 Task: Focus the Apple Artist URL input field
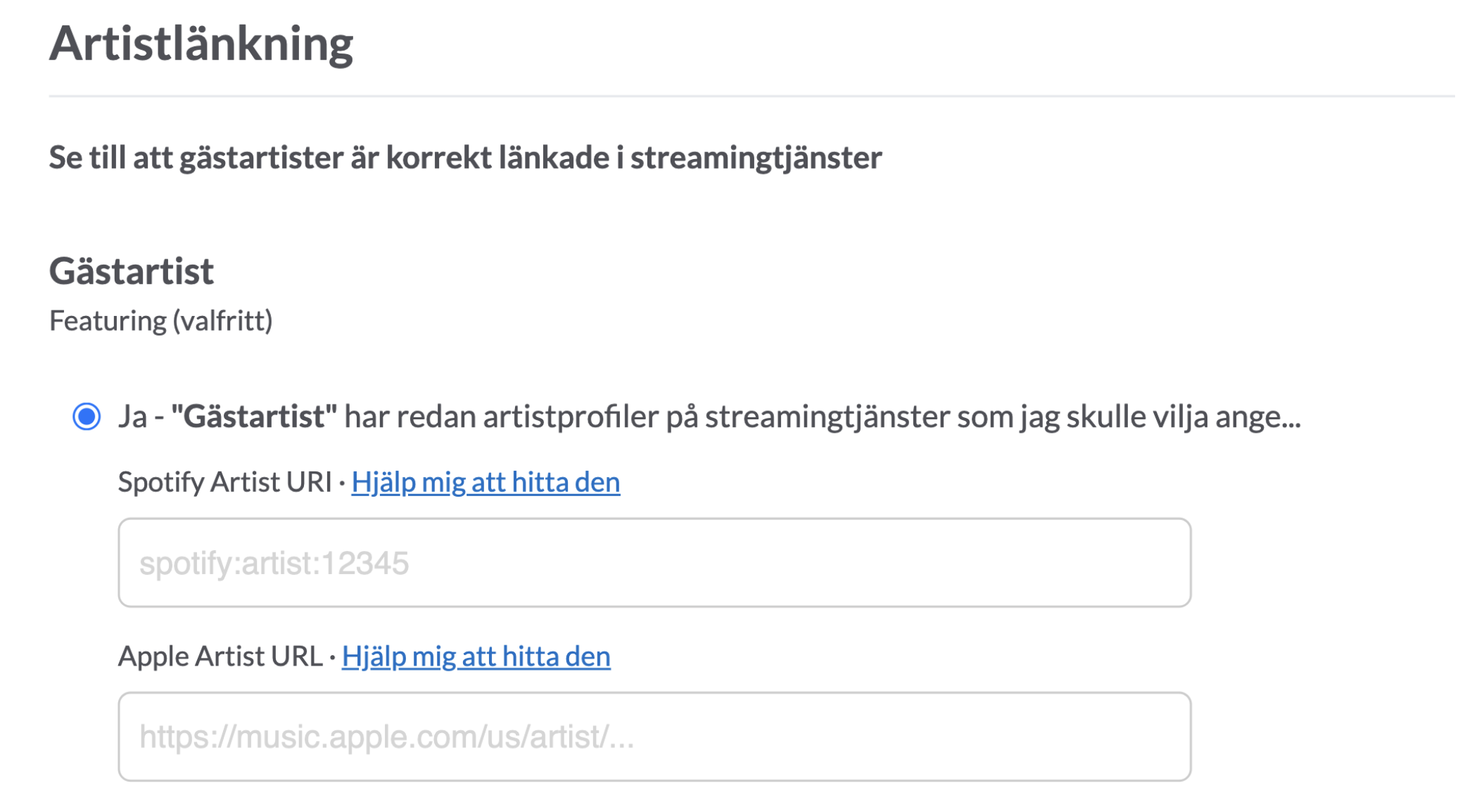click(654, 737)
